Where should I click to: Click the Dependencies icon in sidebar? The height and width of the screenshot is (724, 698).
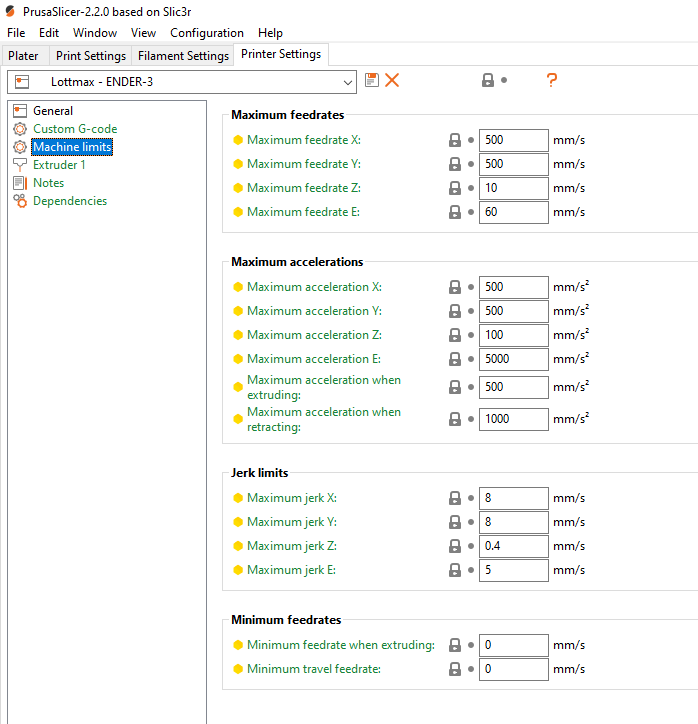20,201
